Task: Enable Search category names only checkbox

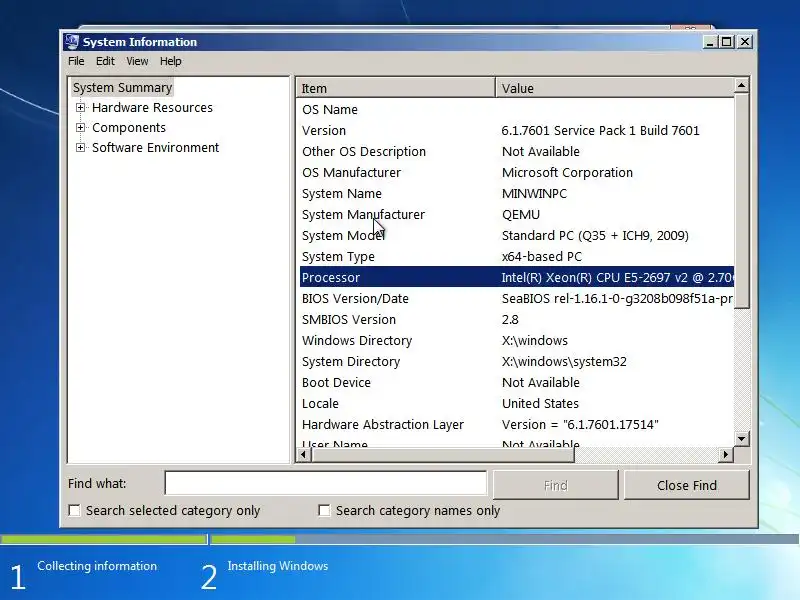Action: click(324, 511)
